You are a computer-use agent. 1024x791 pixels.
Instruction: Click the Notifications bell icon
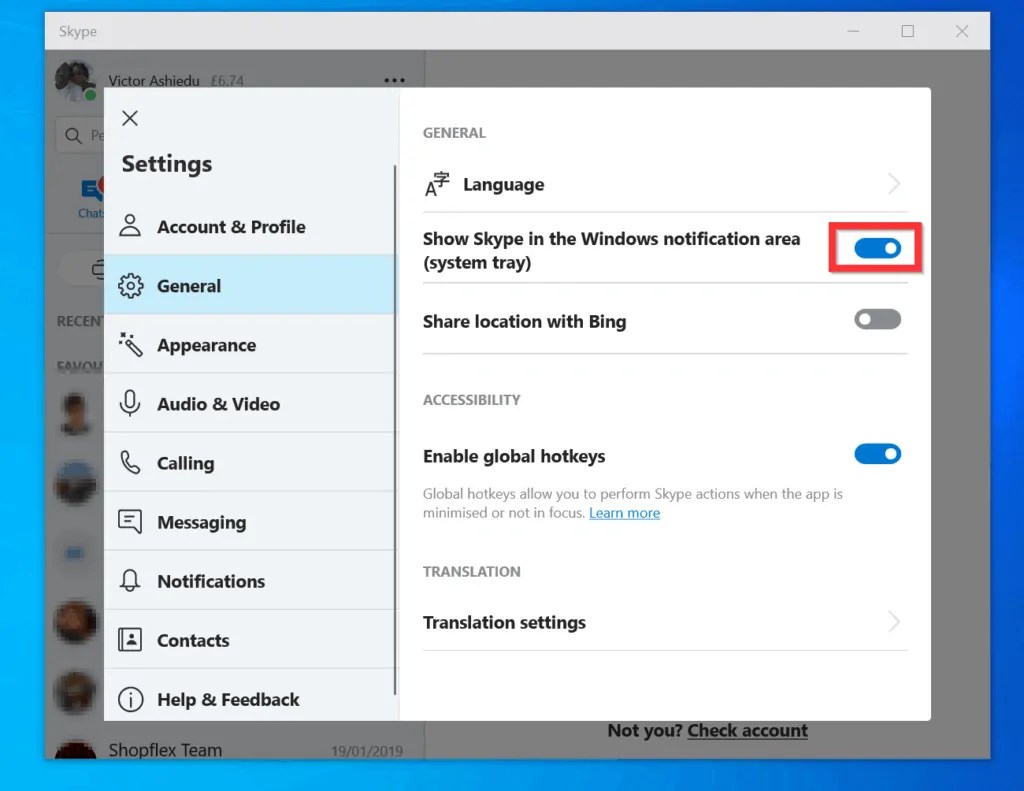click(x=130, y=580)
